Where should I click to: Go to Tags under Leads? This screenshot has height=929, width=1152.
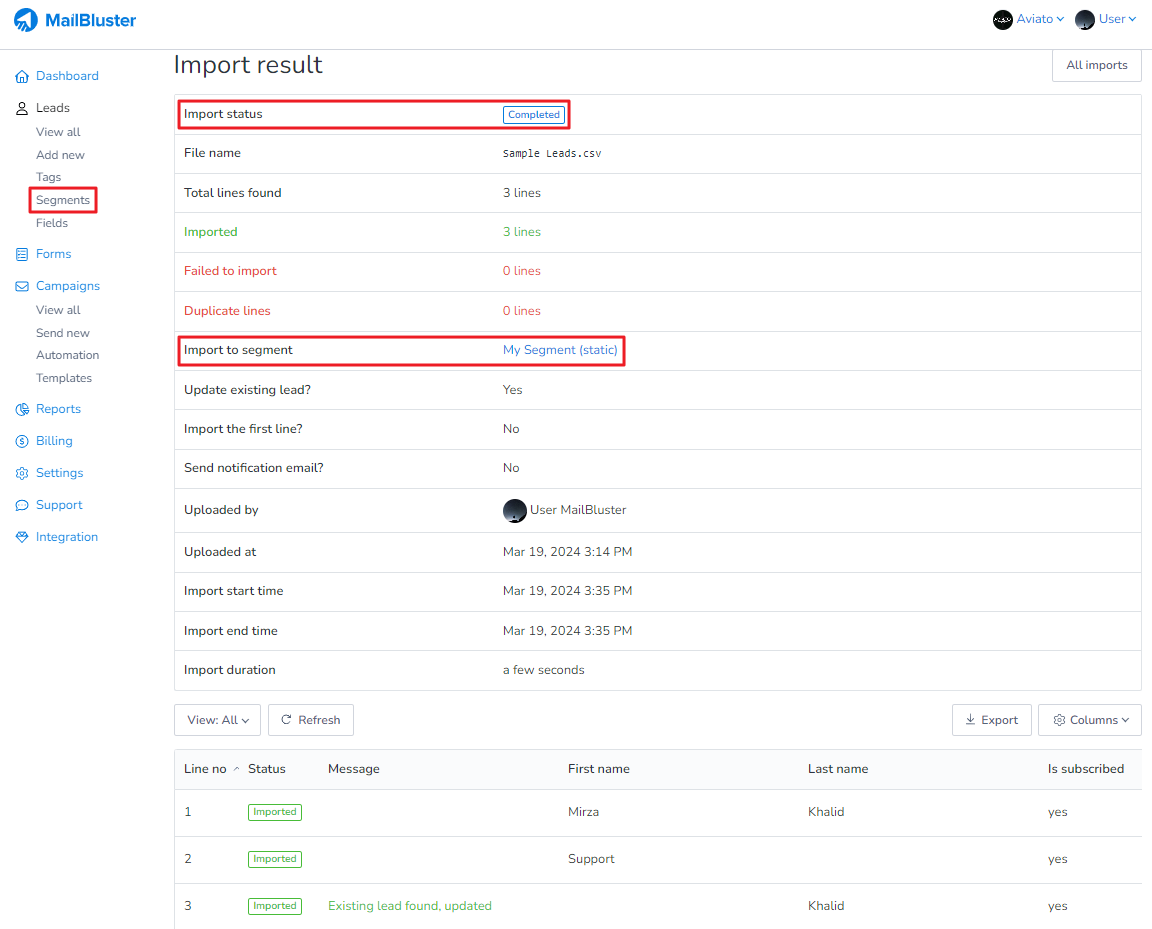[x=49, y=177]
